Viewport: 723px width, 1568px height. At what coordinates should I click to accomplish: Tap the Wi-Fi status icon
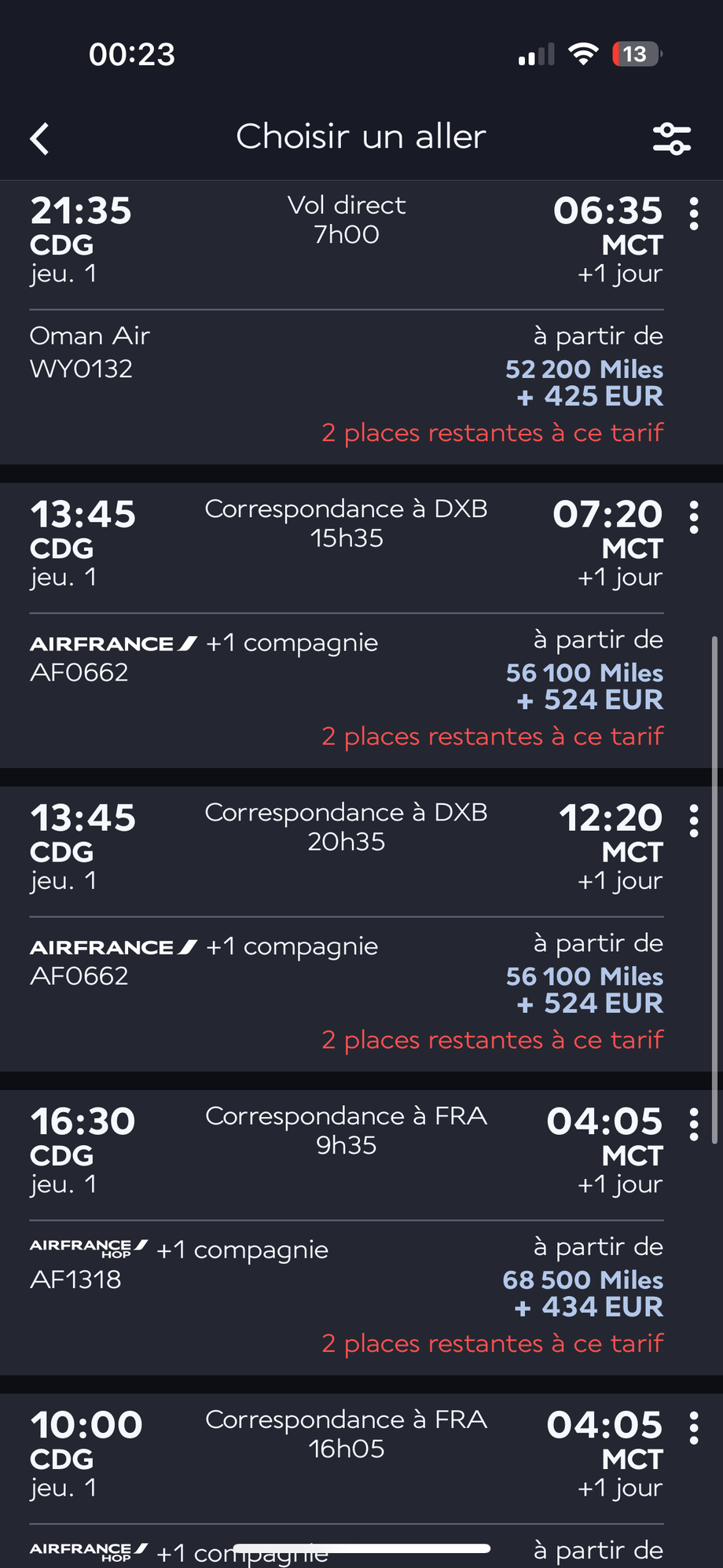coord(583,54)
